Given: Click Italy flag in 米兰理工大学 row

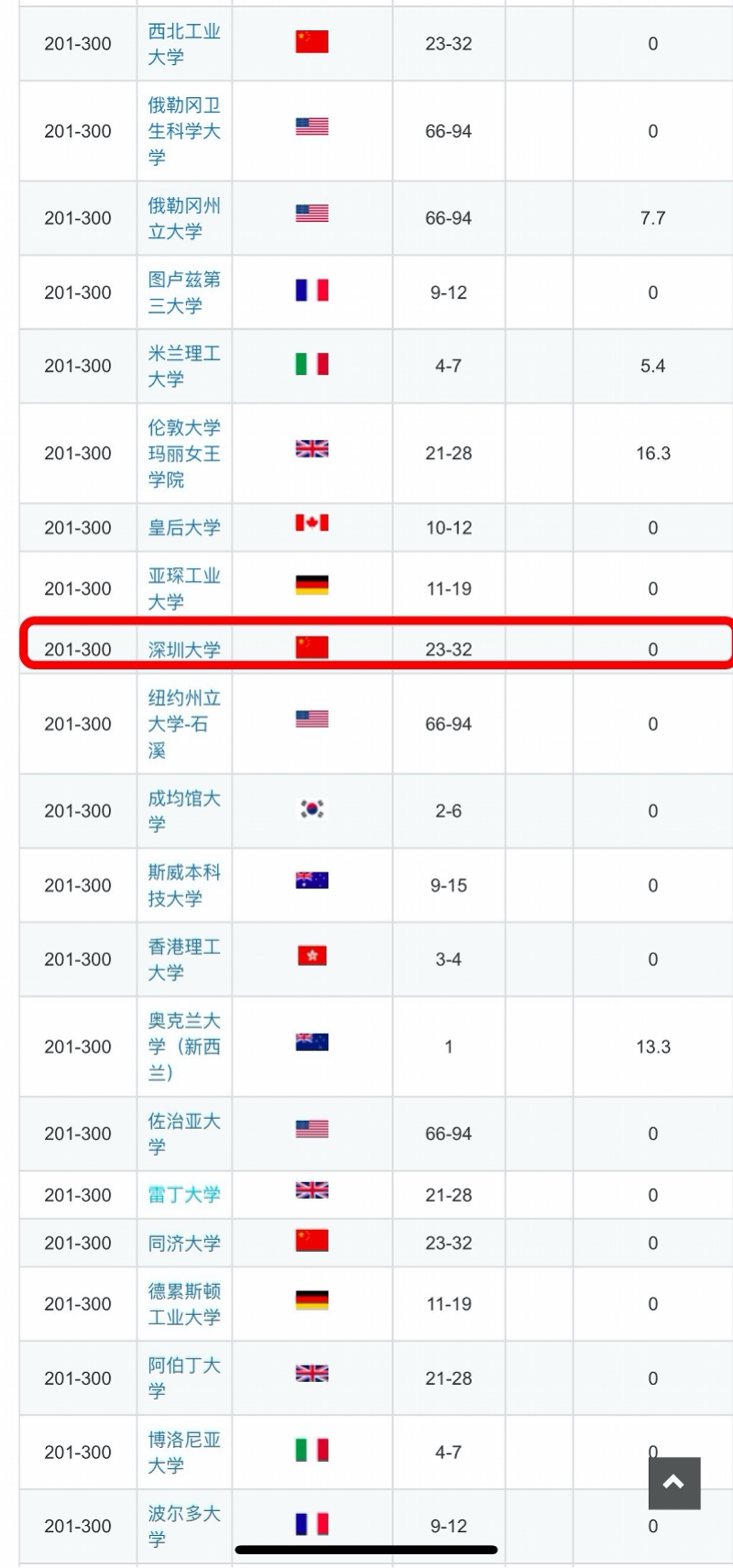Looking at the screenshot, I should [x=312, y=364].
